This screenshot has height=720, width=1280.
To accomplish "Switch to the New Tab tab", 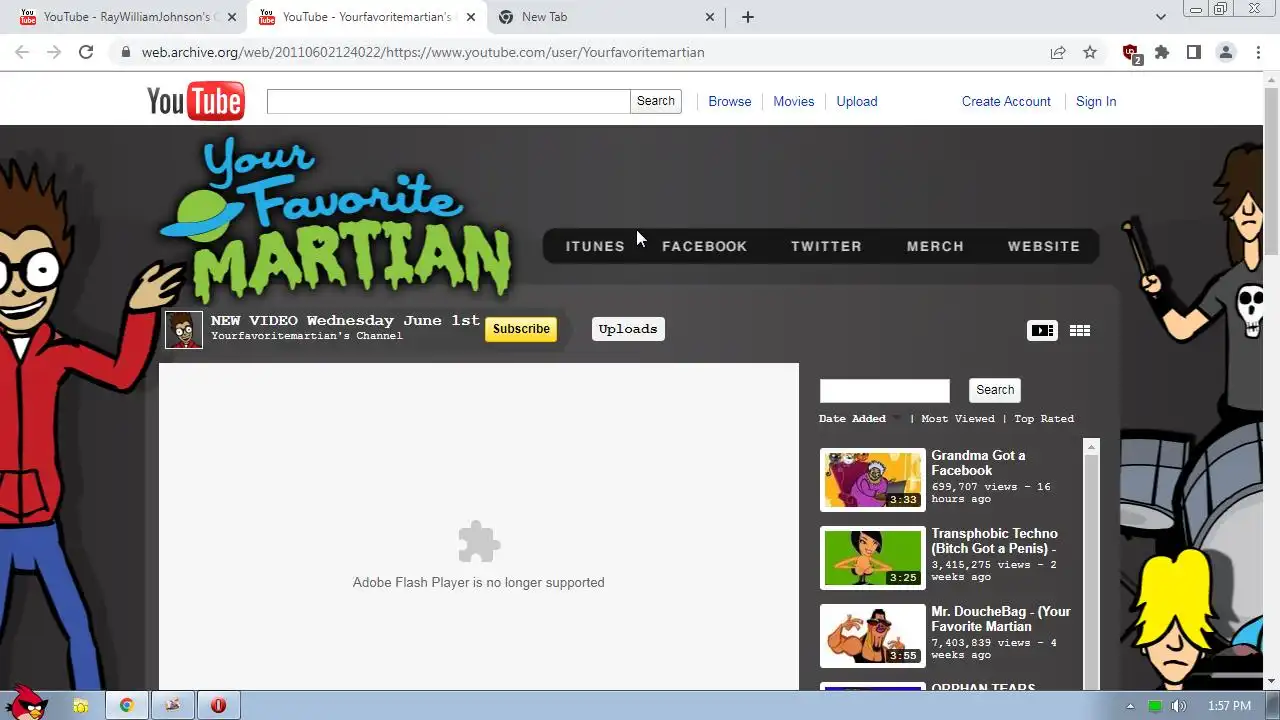I will [x=608, y=17].
